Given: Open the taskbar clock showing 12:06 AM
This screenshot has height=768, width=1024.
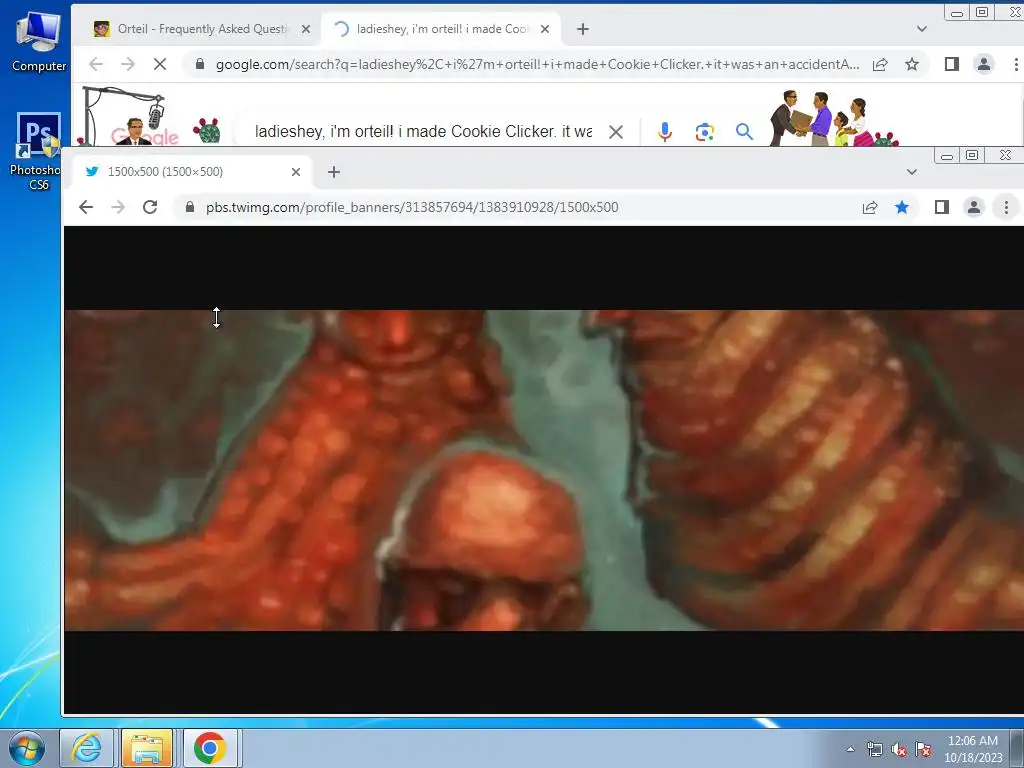Looking at the screenshot, I should 973,749.
